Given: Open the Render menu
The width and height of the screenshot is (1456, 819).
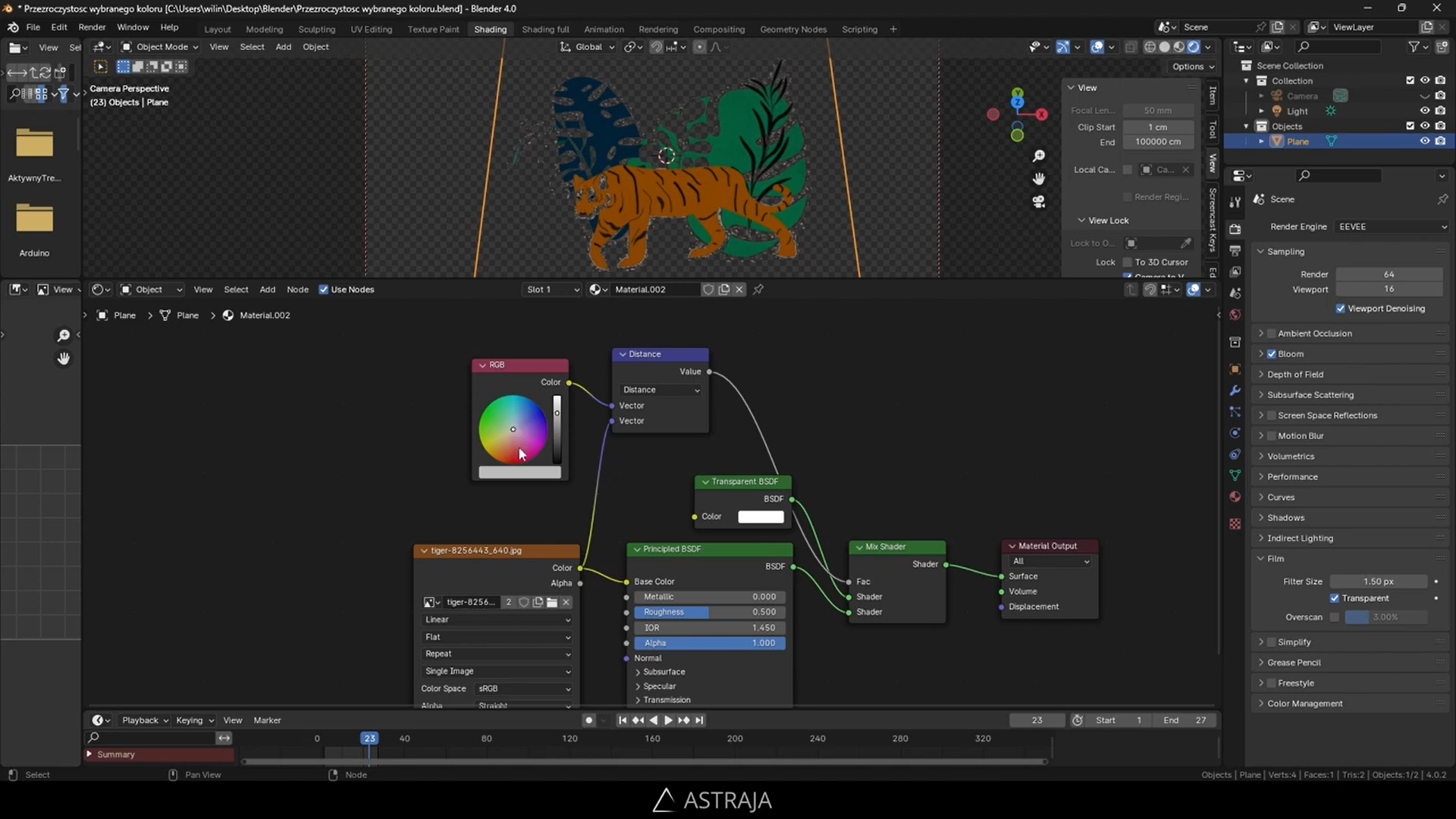Looking at the screenshot, I should click(x=92, y=27).
